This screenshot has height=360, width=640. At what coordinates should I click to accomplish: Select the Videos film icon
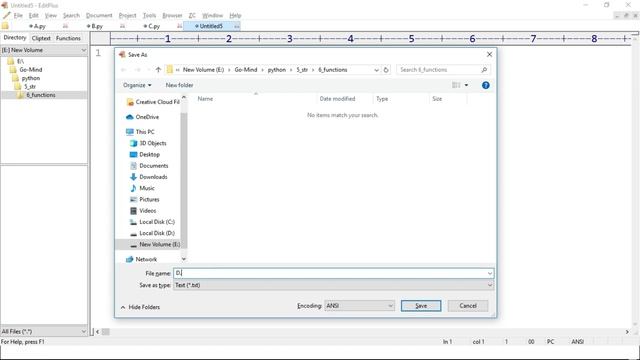pos(133,211)
